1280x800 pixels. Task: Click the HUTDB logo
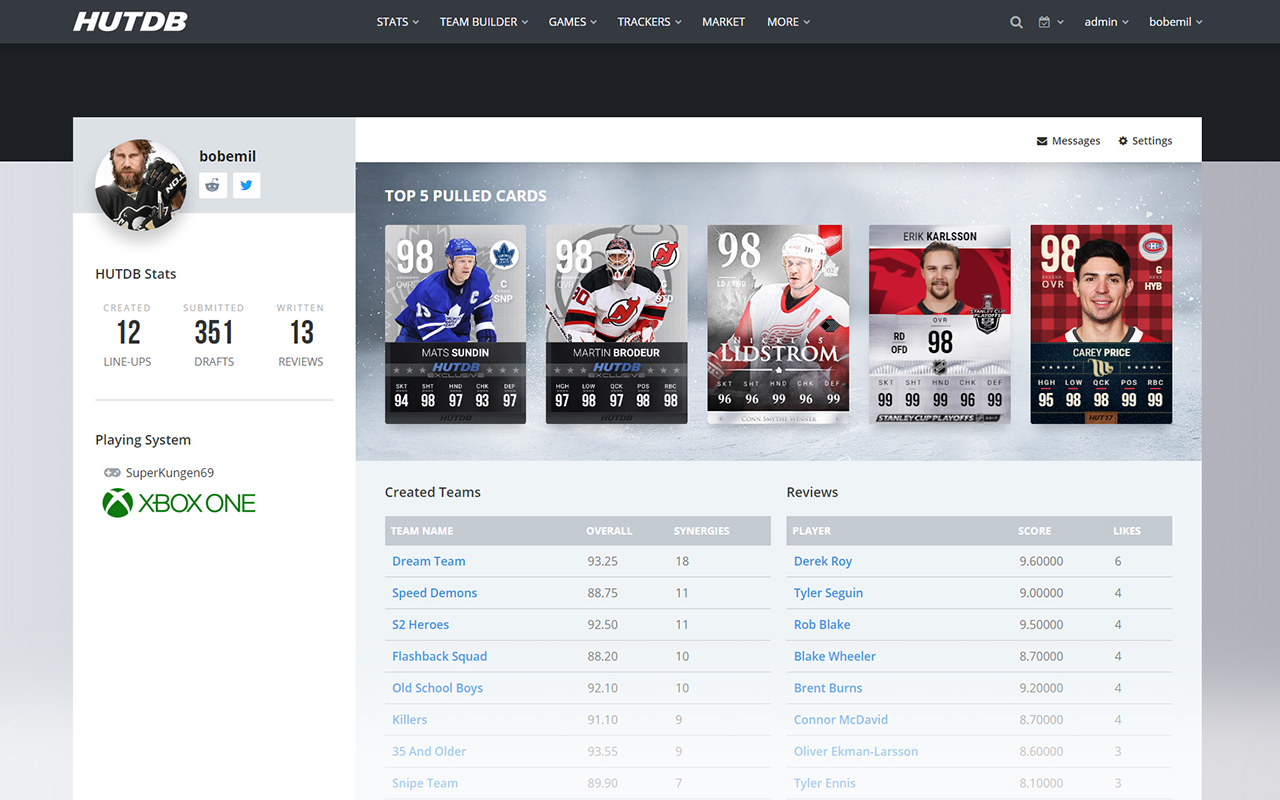pos(130,21)
